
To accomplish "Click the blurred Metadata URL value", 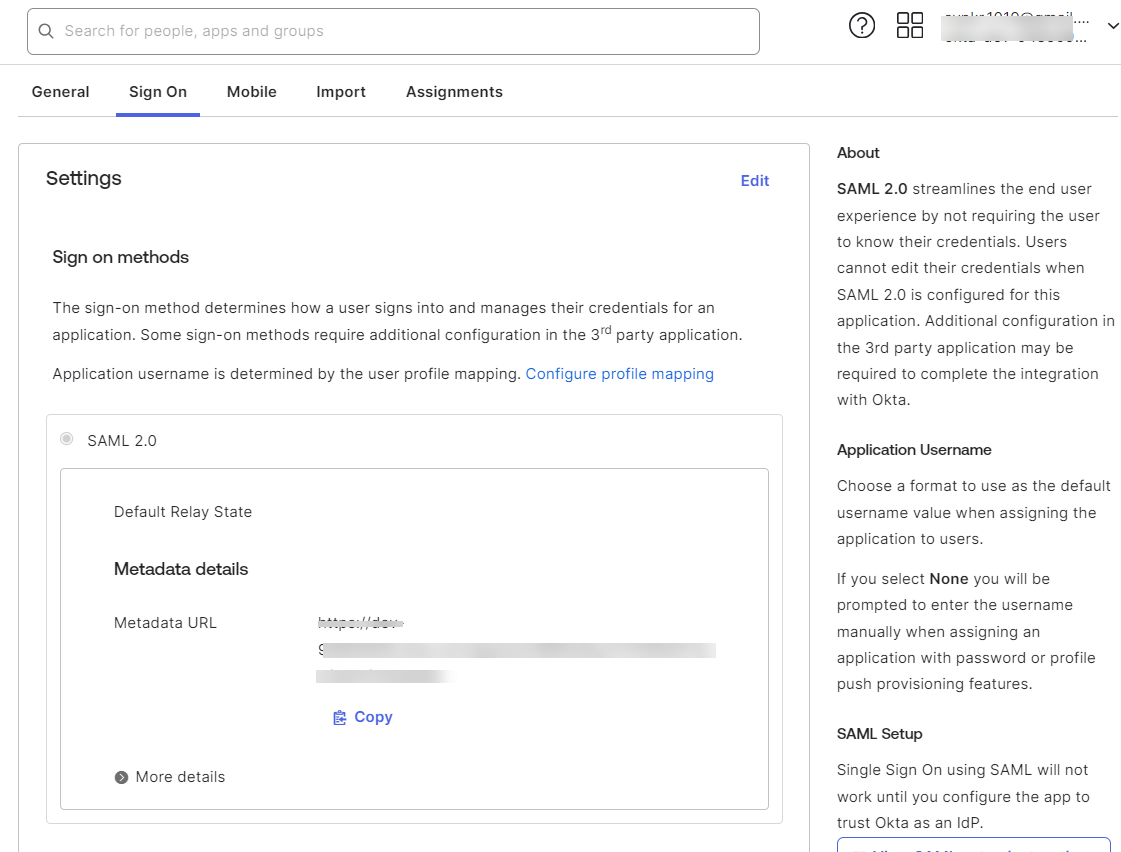I will click(x=515, y=650).
